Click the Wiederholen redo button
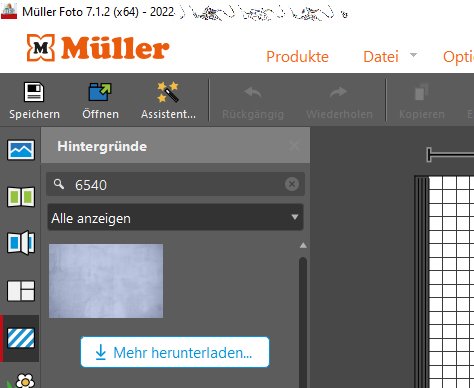The image size is (474, 388). [339, 102]
